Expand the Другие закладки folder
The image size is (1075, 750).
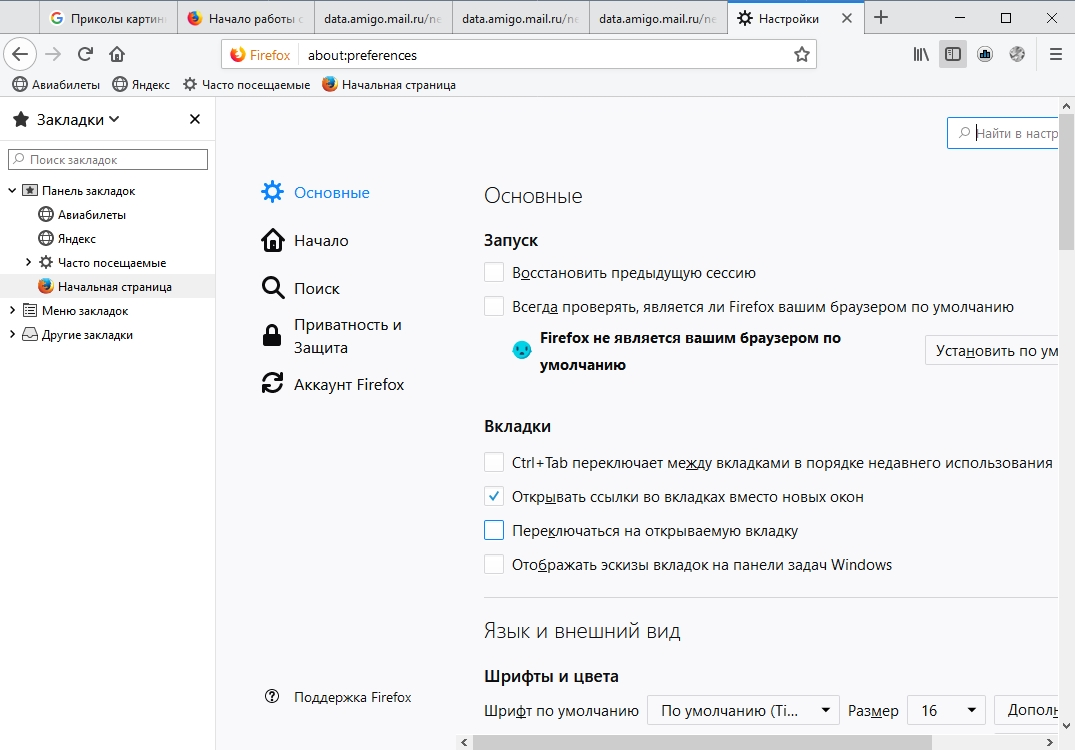tap(12, 334)
